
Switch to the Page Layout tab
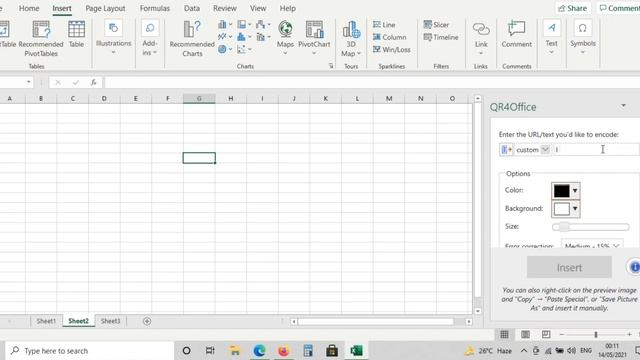[x=105, y=8]
